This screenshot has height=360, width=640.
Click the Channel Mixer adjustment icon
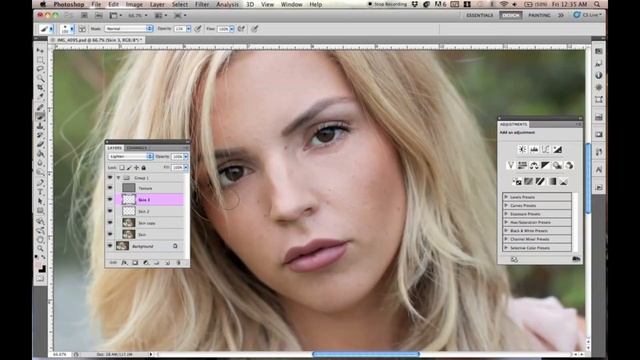pyautogui.click(x=569, y=165)
